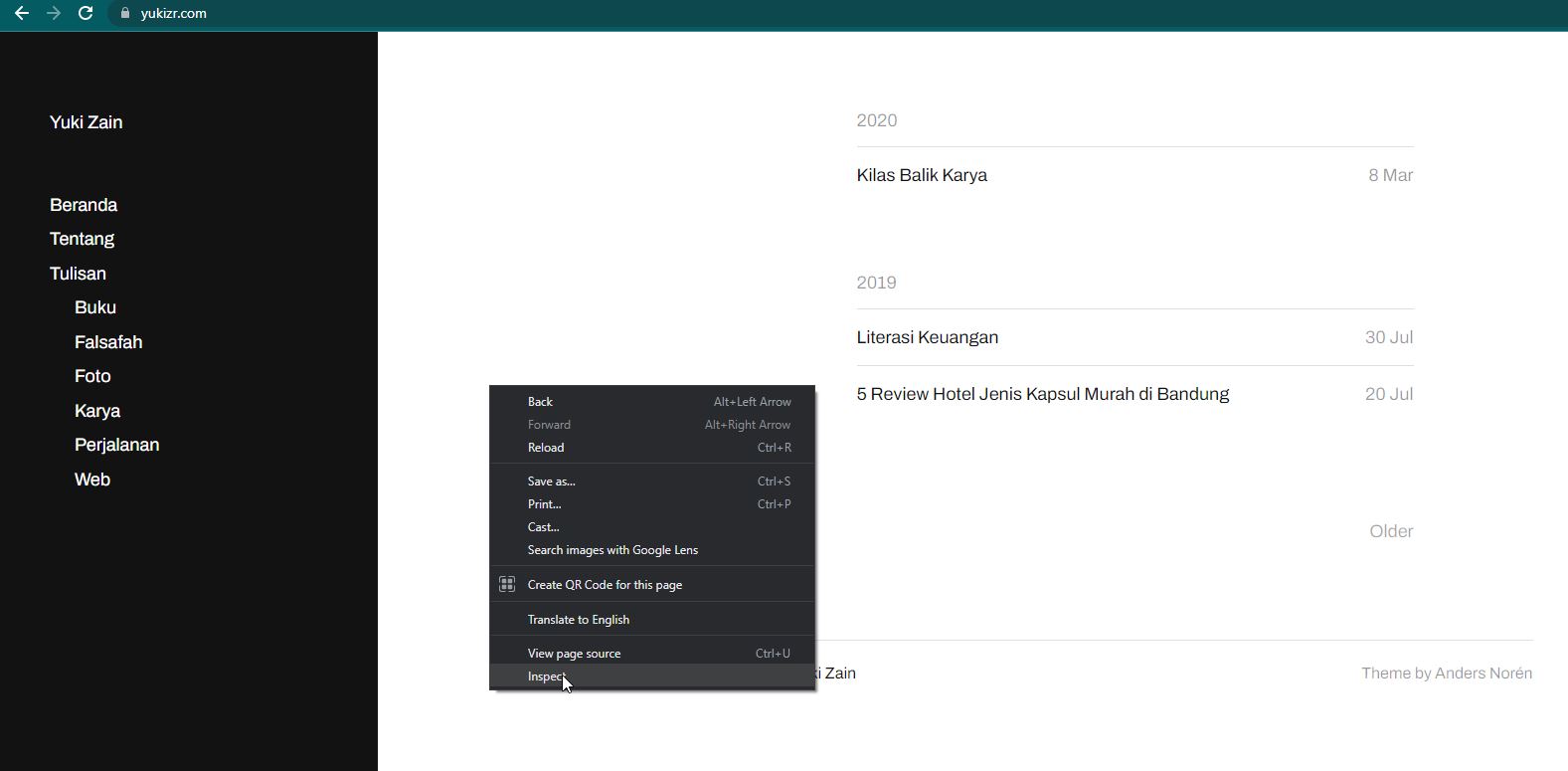Select Translate to English option
The height and width of the screenshot is (771, 1568).
coord(578,620)
